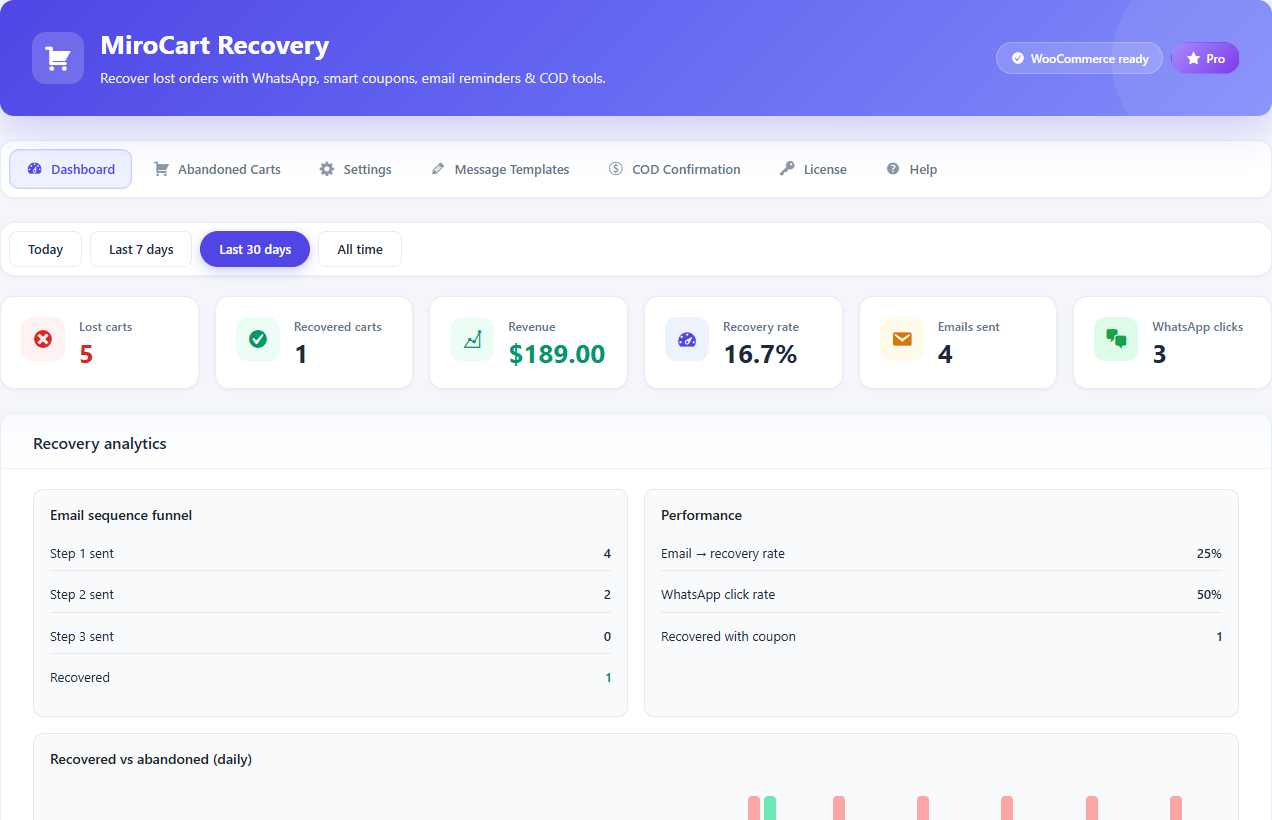The height and width of the screenshot is (820, 1272).
Task: Click the Step 1 sent row
Action: click(x=330, y=553)
